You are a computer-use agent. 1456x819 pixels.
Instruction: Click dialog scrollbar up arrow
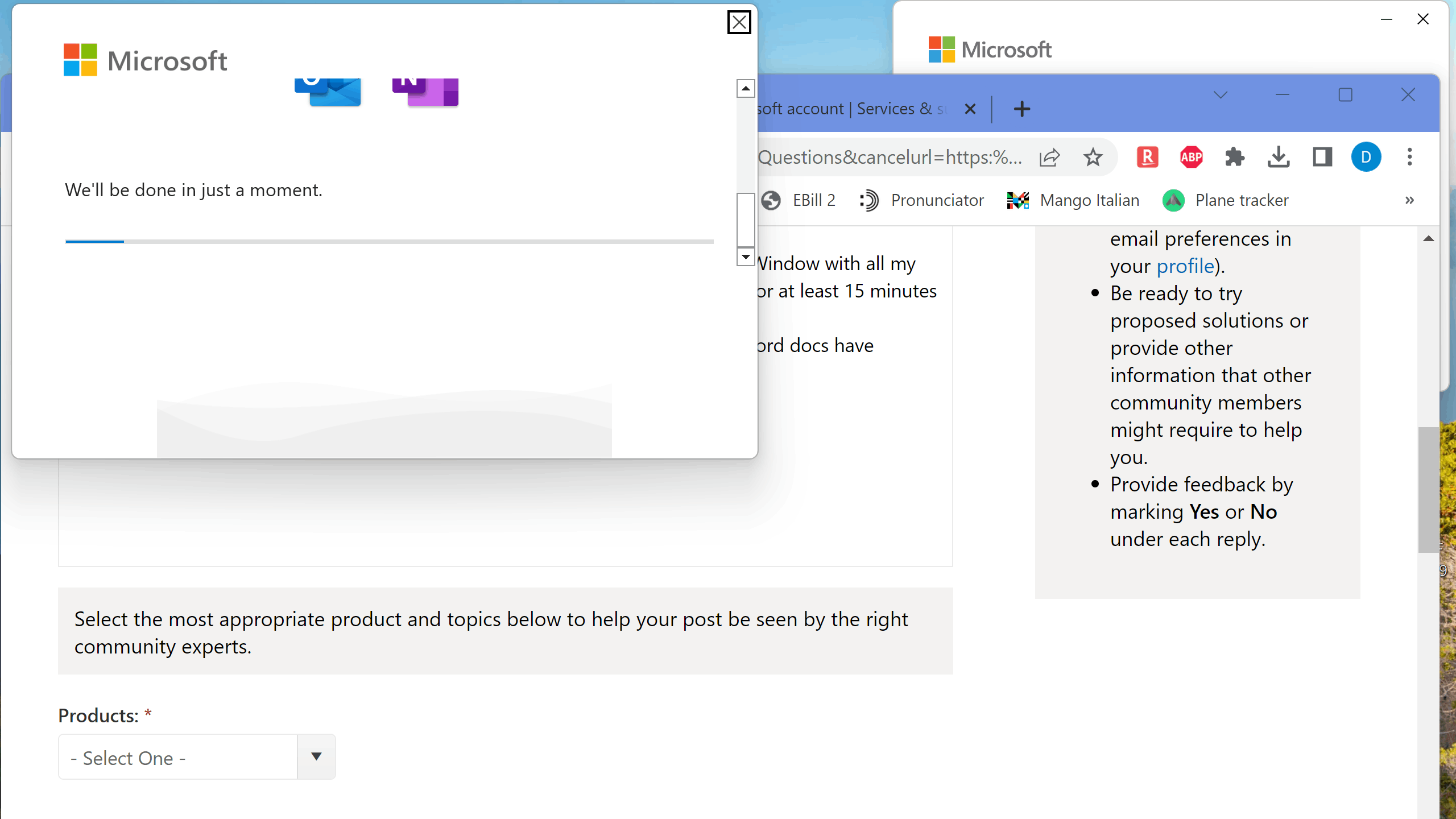(x=746, y=88)
